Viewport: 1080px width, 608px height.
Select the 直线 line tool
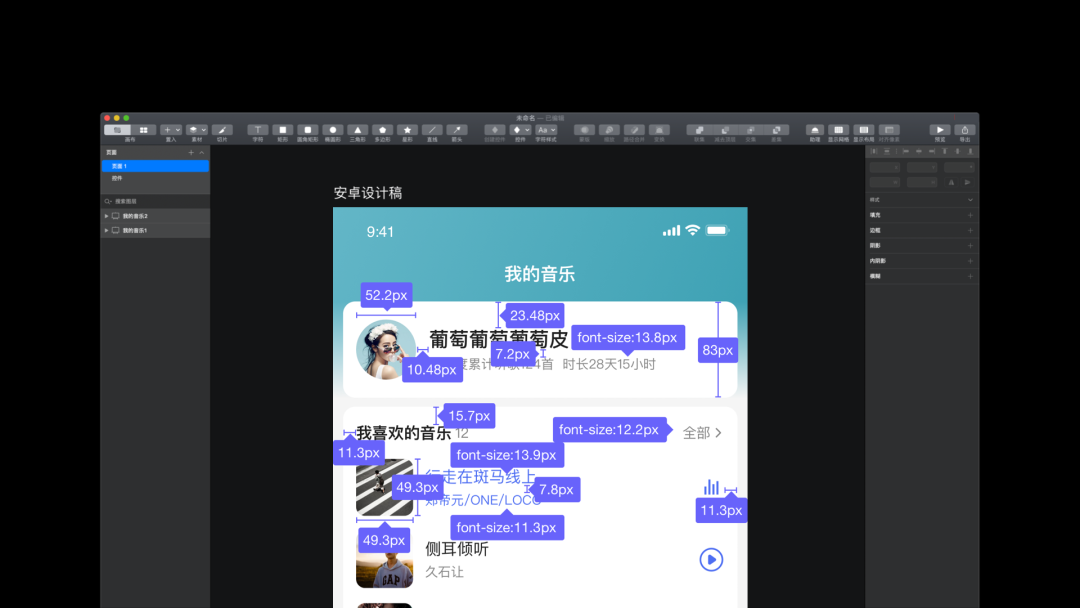click(432, 129)
